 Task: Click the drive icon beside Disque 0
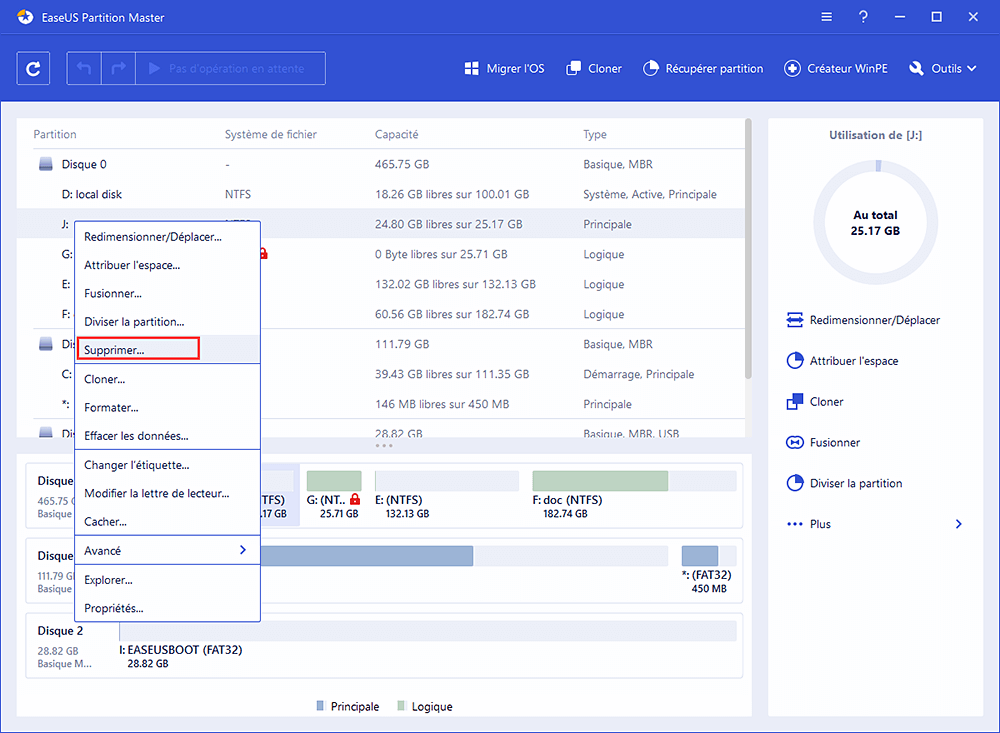45,164
